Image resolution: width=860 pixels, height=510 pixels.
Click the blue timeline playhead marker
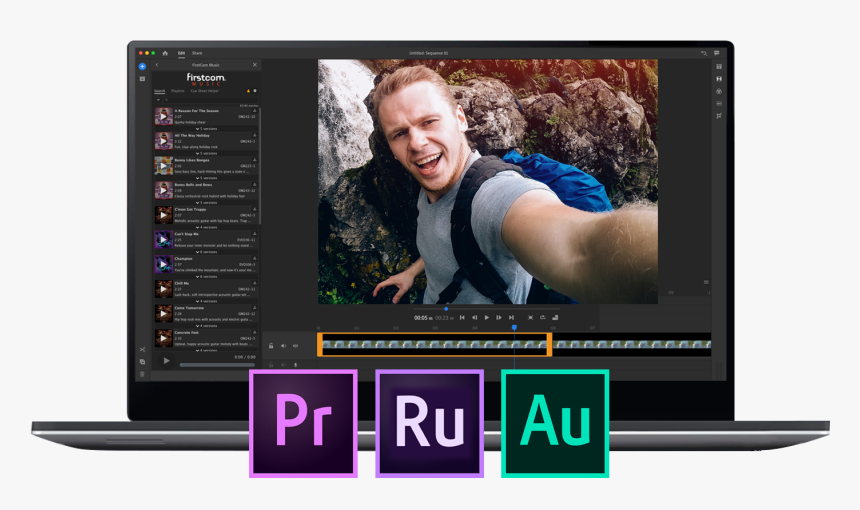click(x=514, y=327)
